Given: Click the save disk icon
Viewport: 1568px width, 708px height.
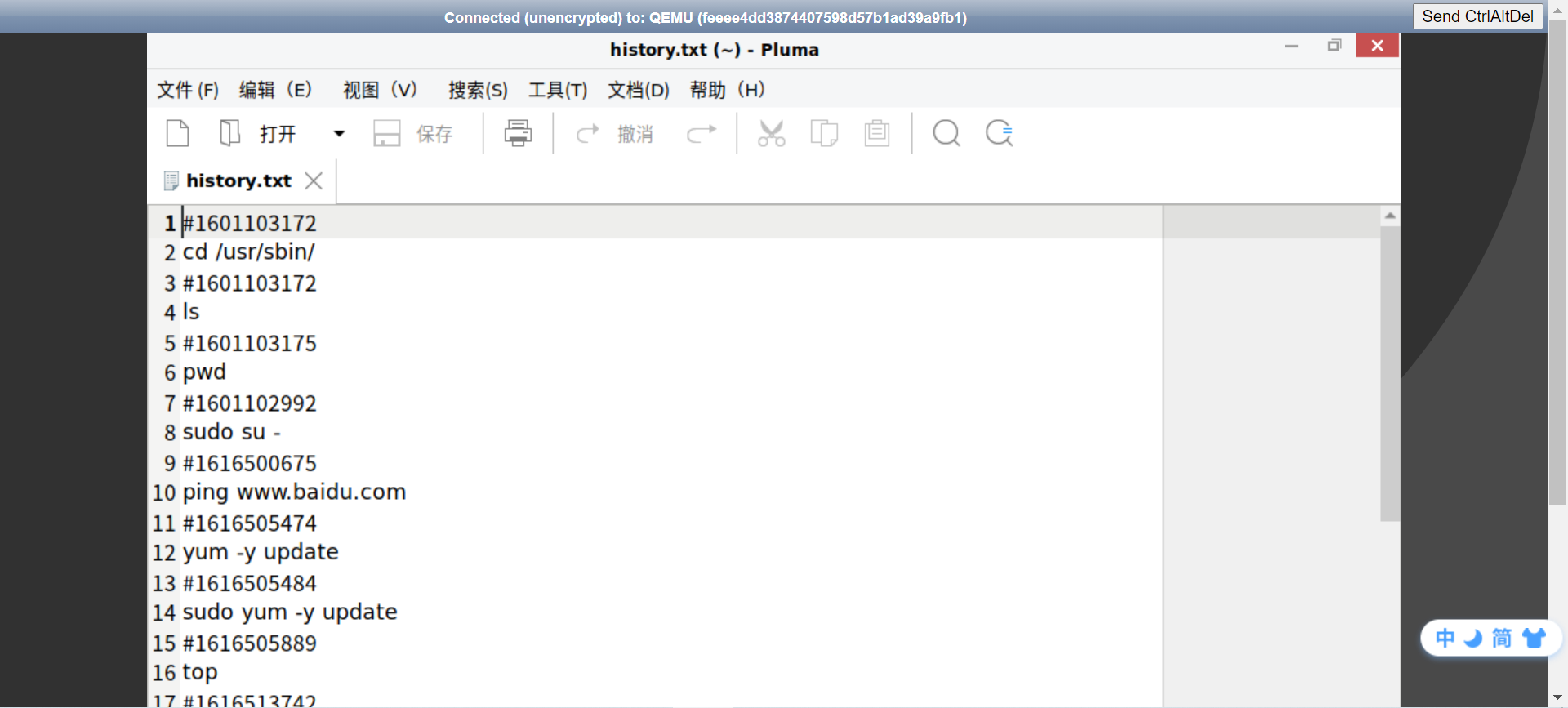Looking at the screenshot, I should [386, 133].
